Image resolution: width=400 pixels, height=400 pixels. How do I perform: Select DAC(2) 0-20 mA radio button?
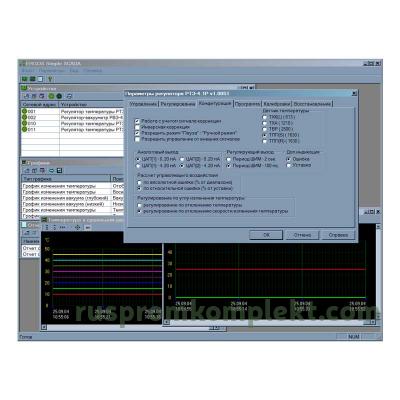coord(182,159)
